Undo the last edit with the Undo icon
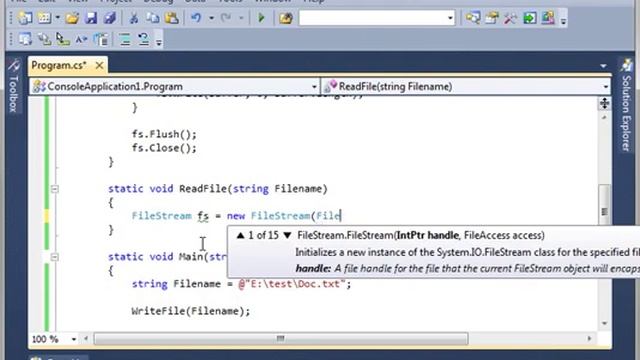 point(196,18)
